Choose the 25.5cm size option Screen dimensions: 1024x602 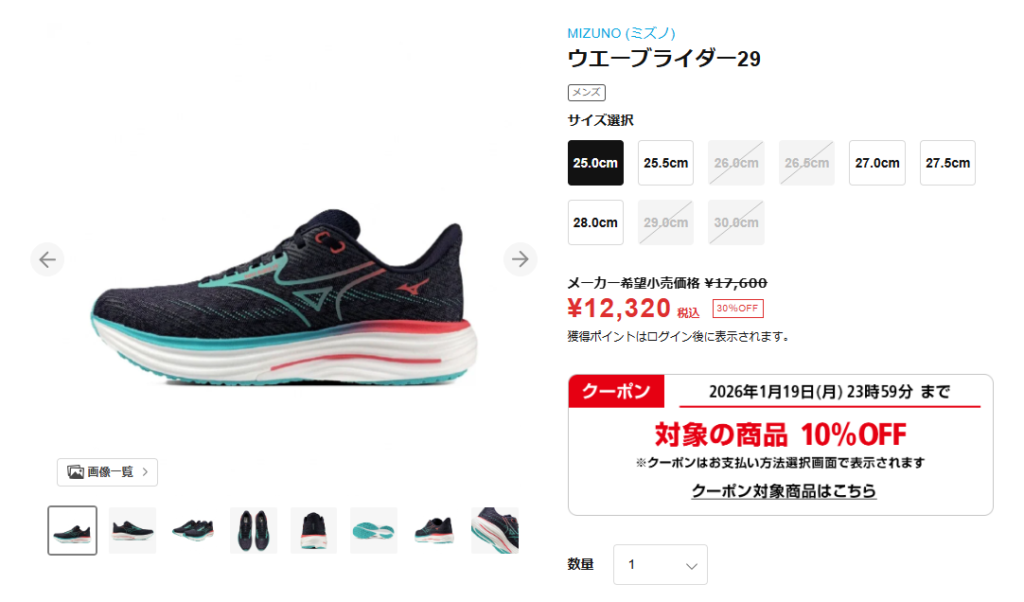tap(665, 163)
